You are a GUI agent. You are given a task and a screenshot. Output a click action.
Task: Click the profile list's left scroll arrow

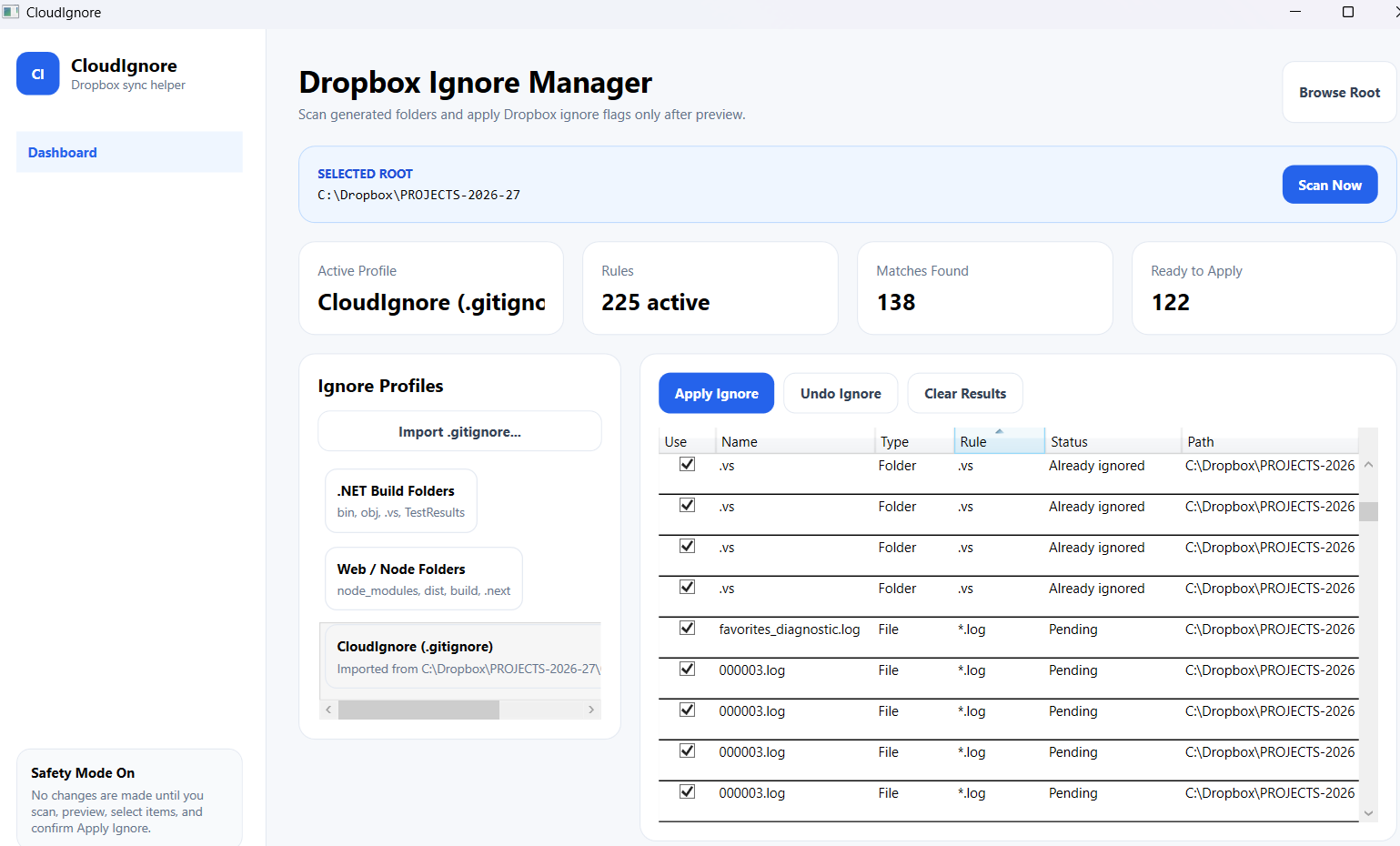tap(328, 710)
